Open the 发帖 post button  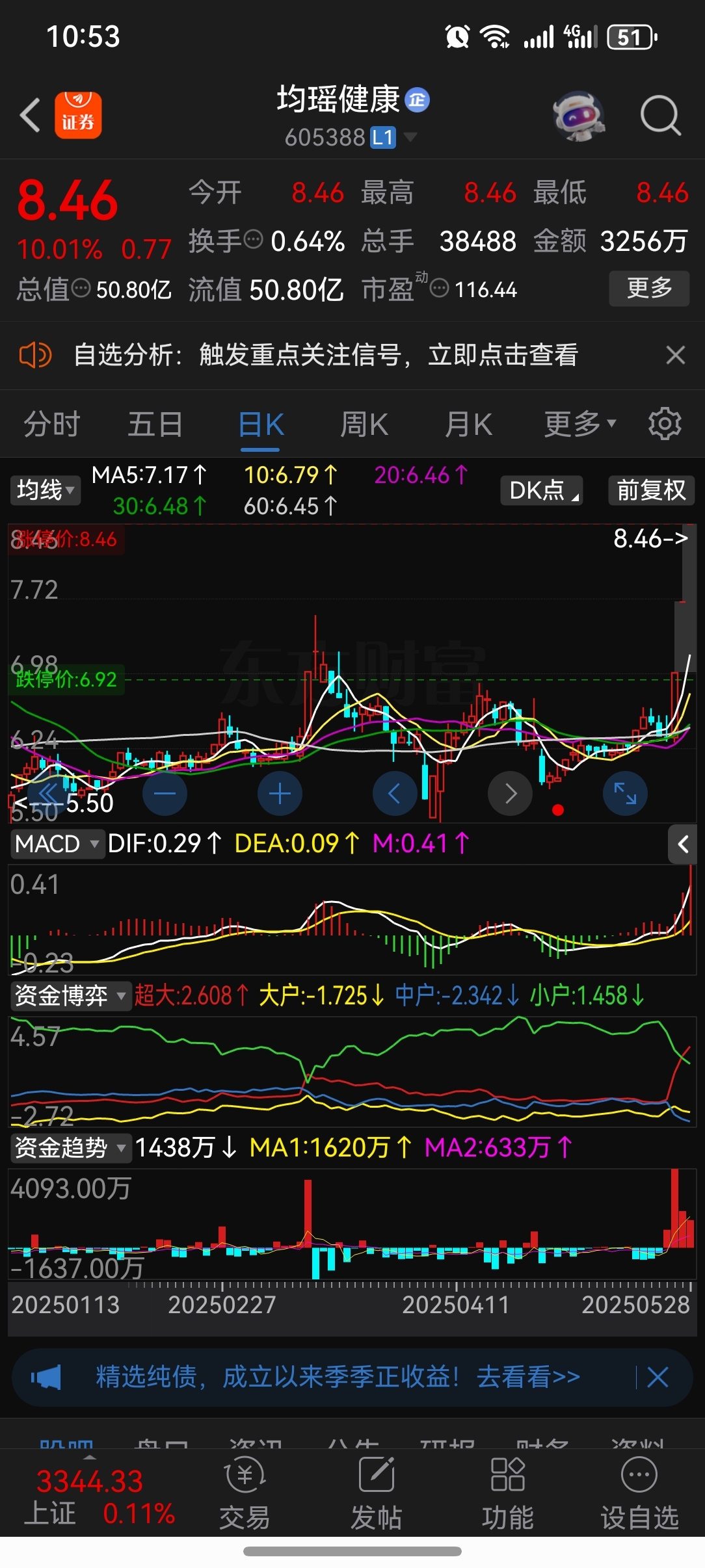[376, 1494]
